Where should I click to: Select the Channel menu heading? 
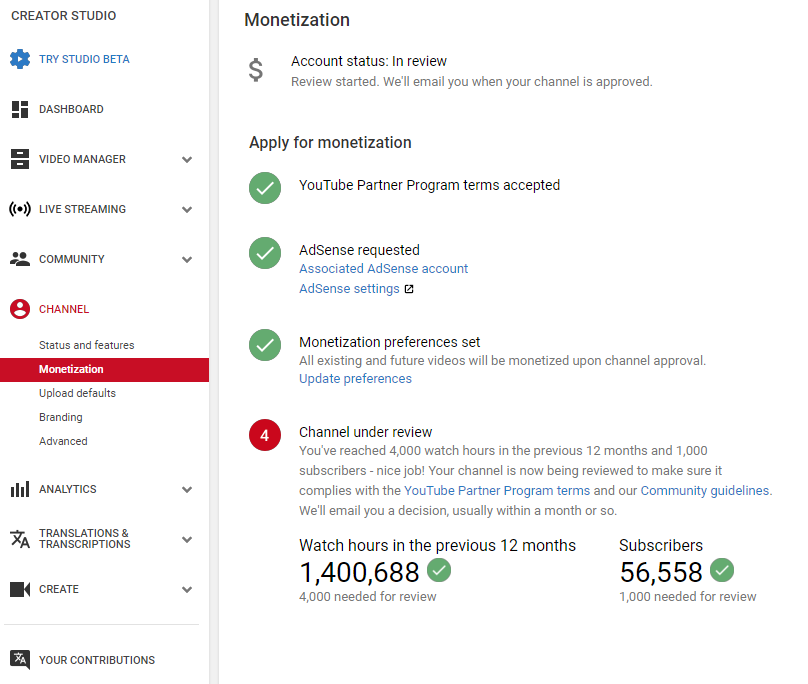click(x=64, y=309)
